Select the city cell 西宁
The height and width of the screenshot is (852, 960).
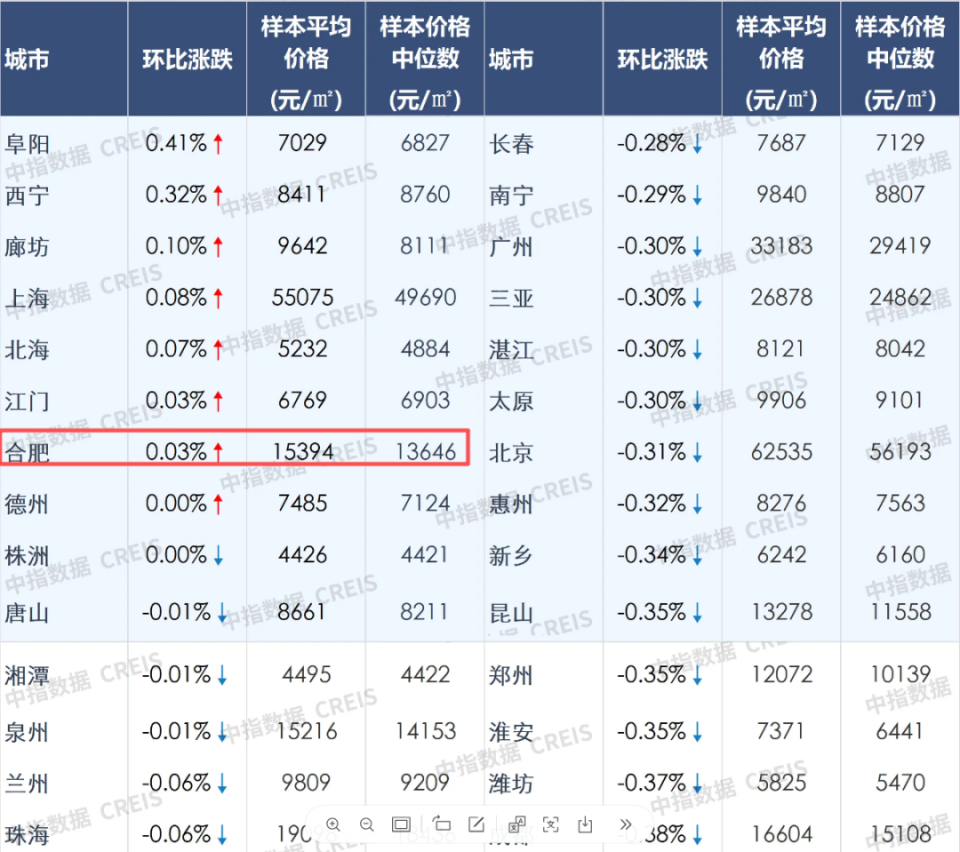coord(27,196)
